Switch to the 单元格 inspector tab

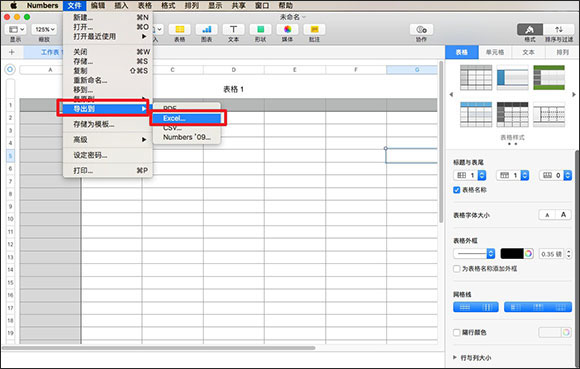coord(495,53)
